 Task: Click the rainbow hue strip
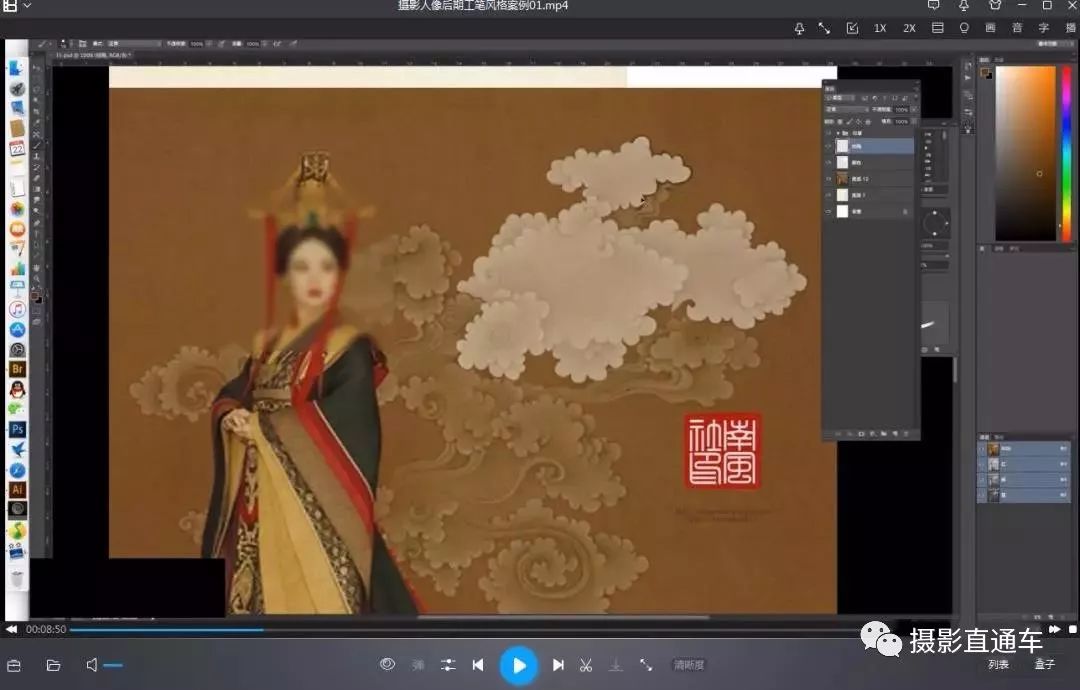[x=1067, y=153]
